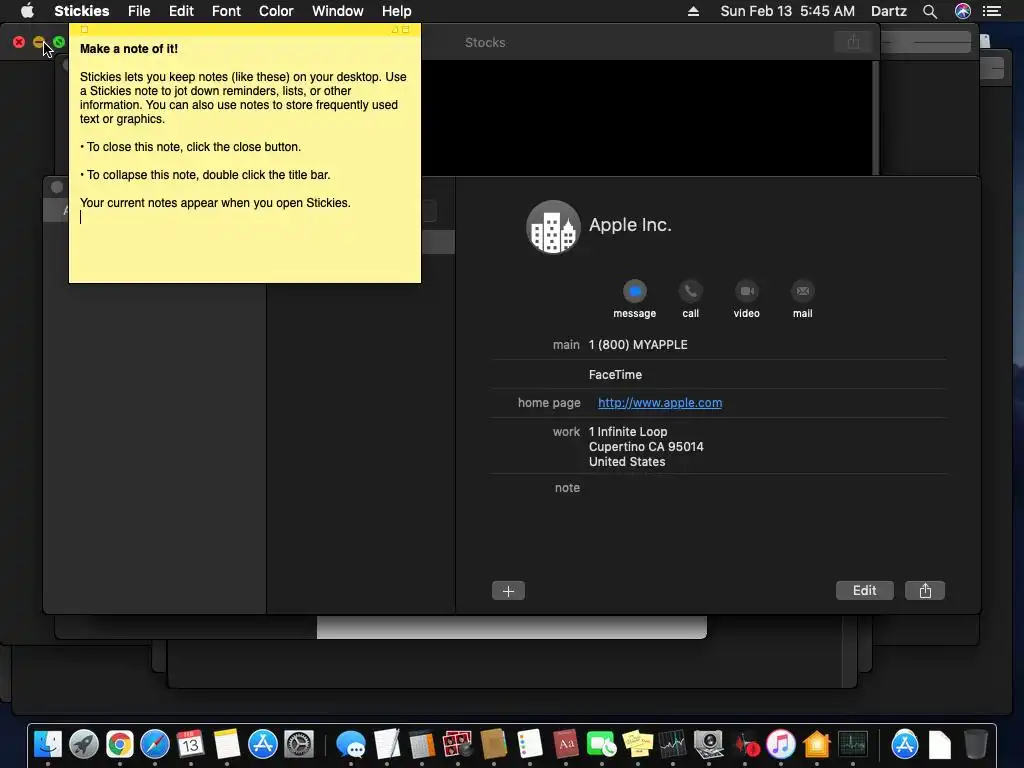Image resolution: width=1024 pixels, height=768 pixels.
Task: Open the File menu
Action: (x=139, y=11)
